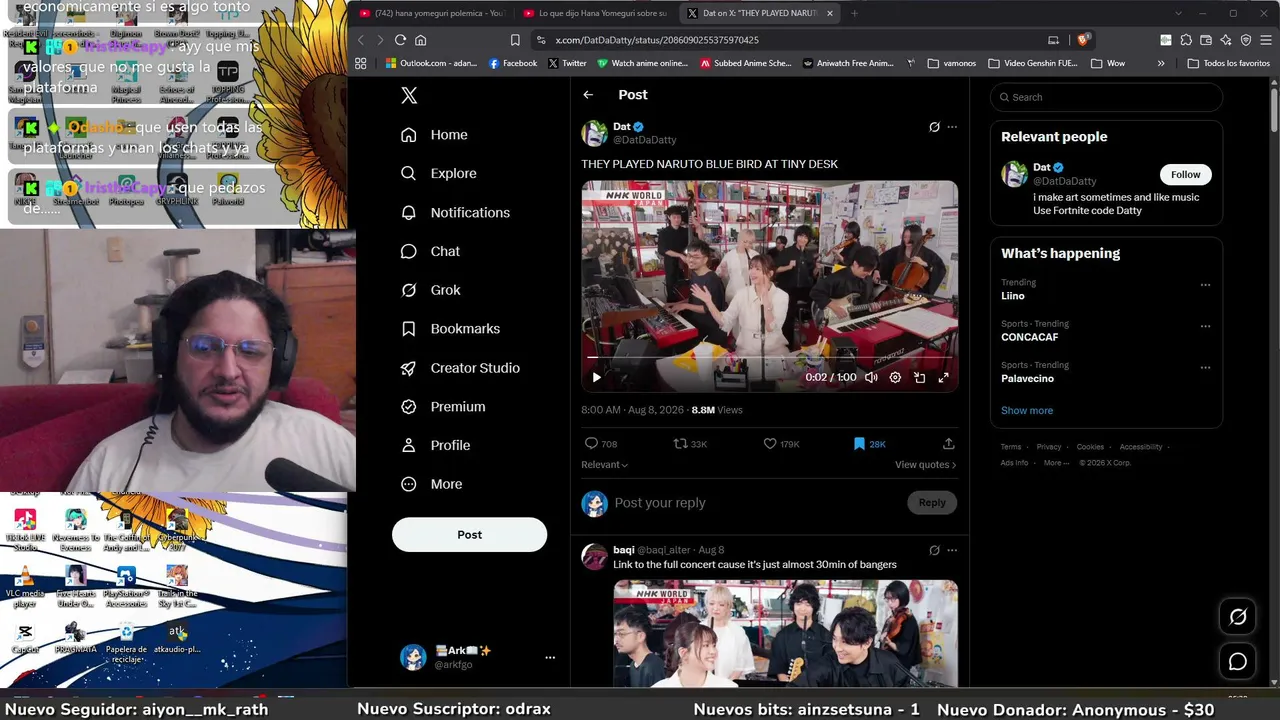Image resolution: width=1280 pixels, height=720 pixels.
Task: Click the browser address bar URL
Action: pyautogui.click(x=658, y=40)
